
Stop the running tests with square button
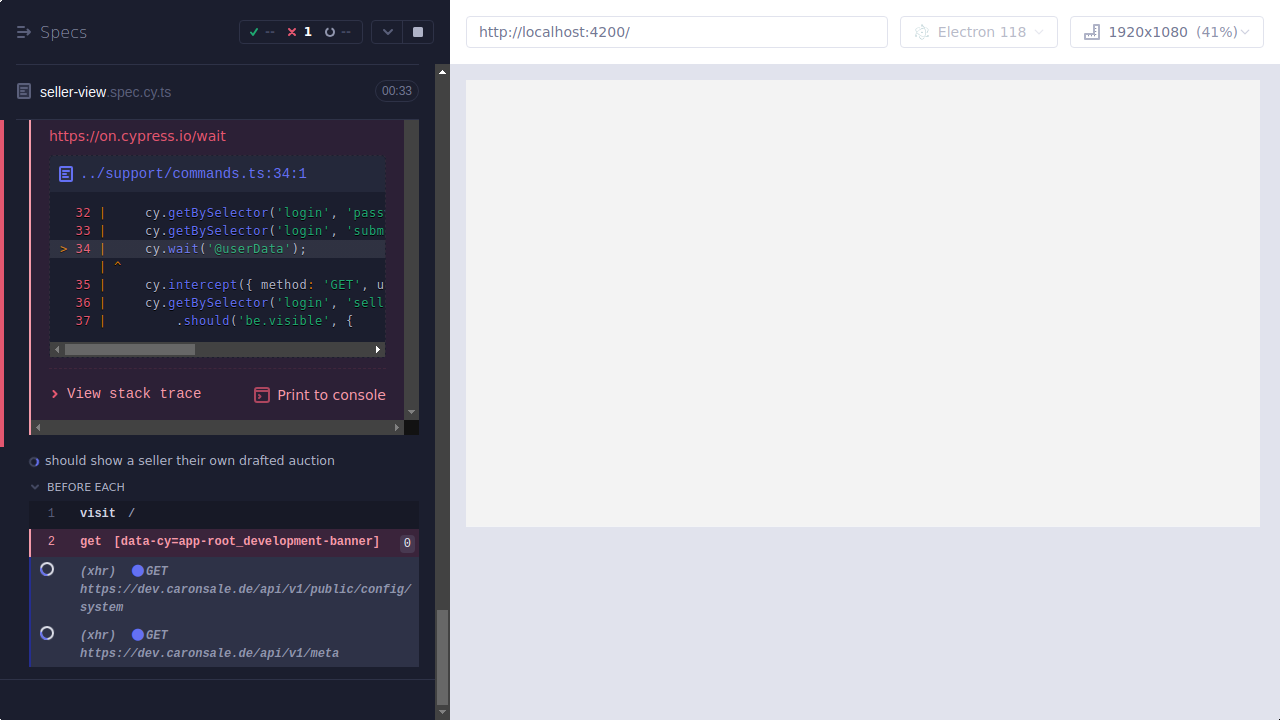(417, 31)
